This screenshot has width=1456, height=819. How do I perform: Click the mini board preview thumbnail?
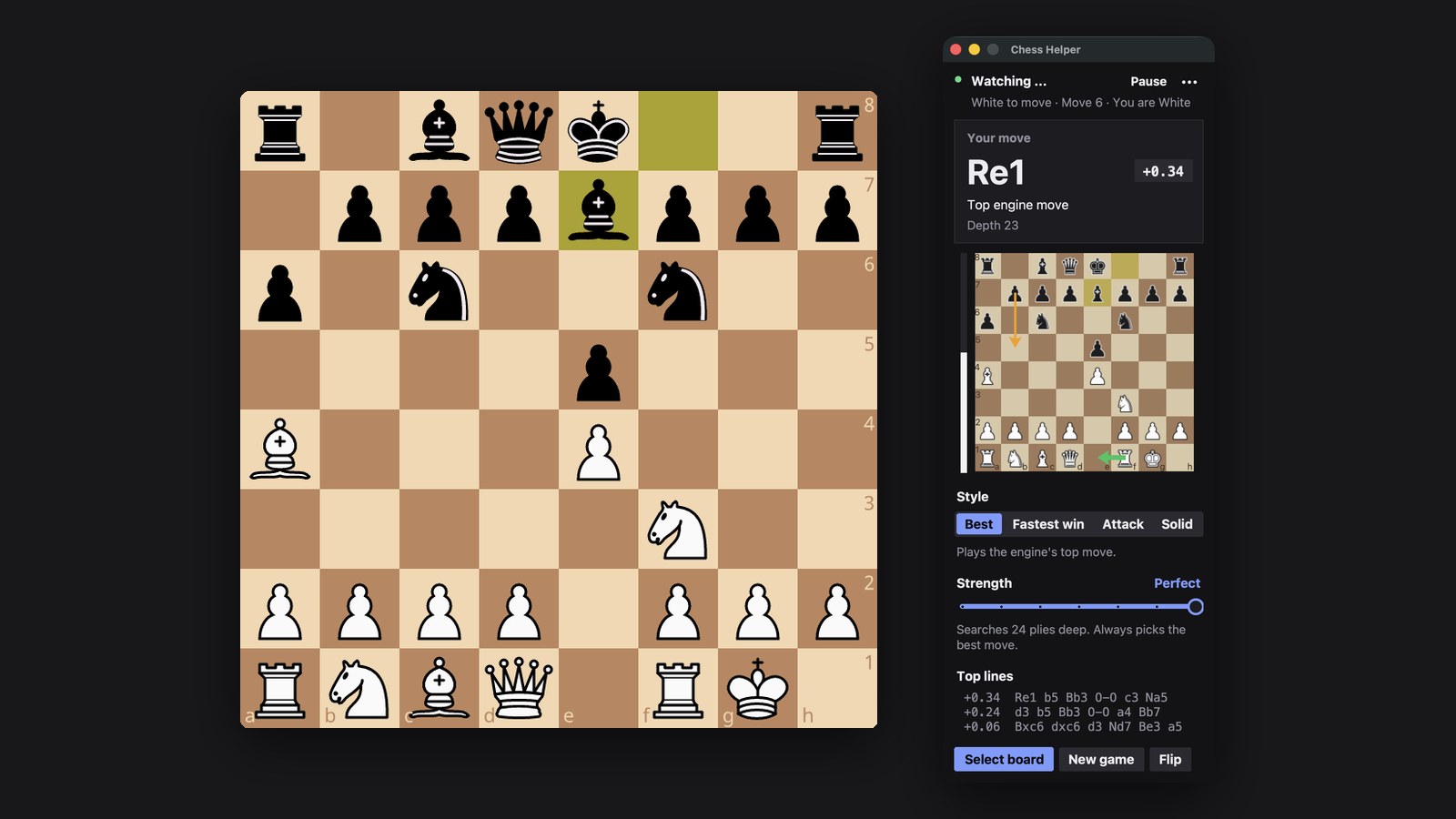pyautogui.click(x=1084, y=362)
